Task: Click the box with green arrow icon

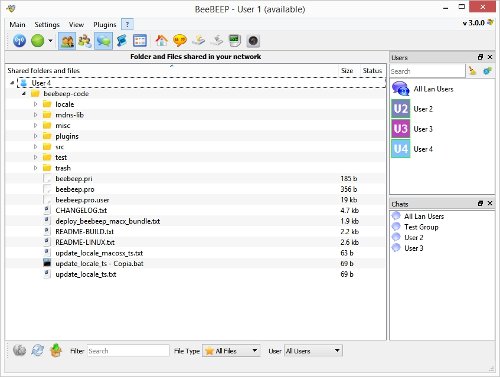Action: point(56,350)
